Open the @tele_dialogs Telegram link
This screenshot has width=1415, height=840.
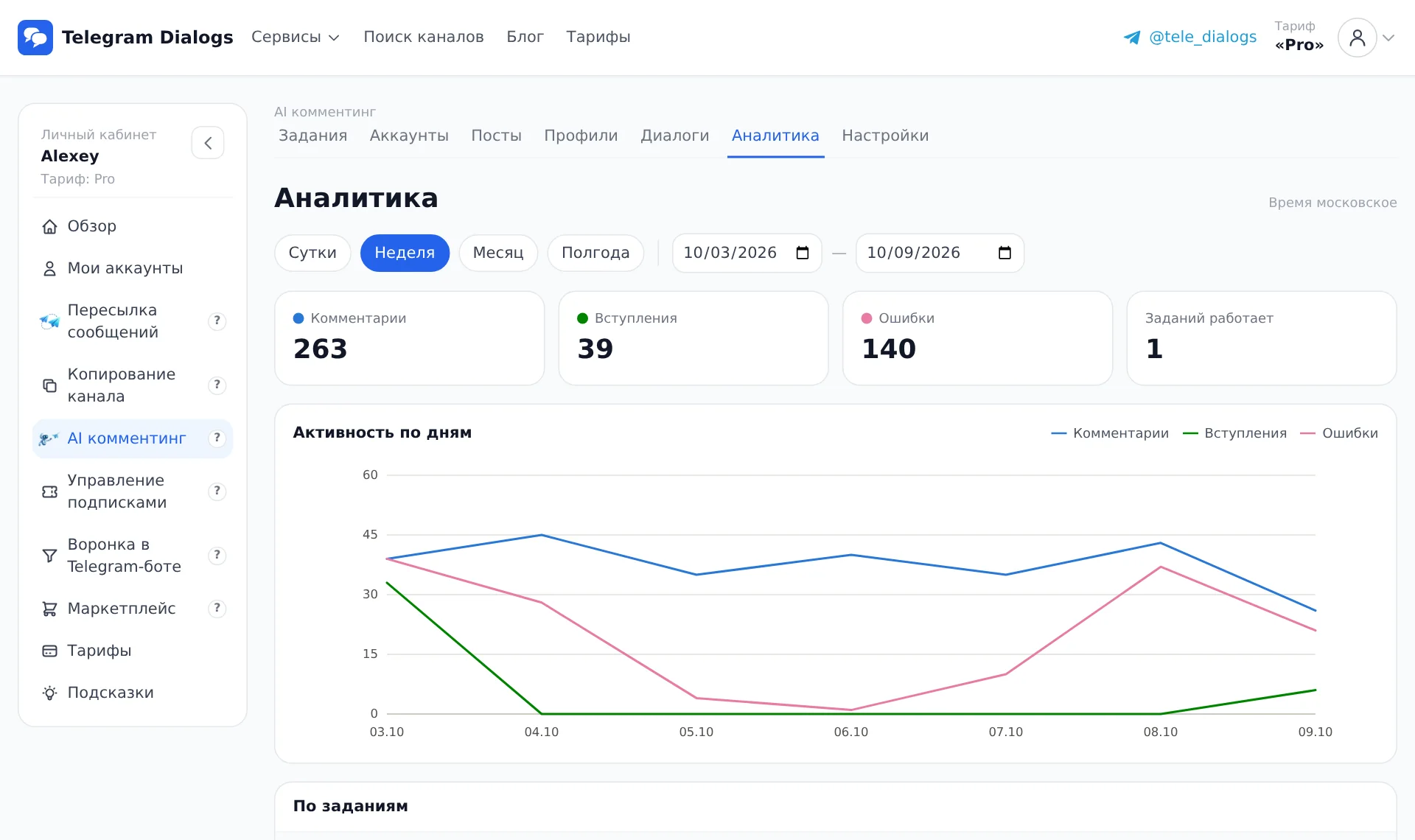pyautogui.click(x=1190, y=37)
